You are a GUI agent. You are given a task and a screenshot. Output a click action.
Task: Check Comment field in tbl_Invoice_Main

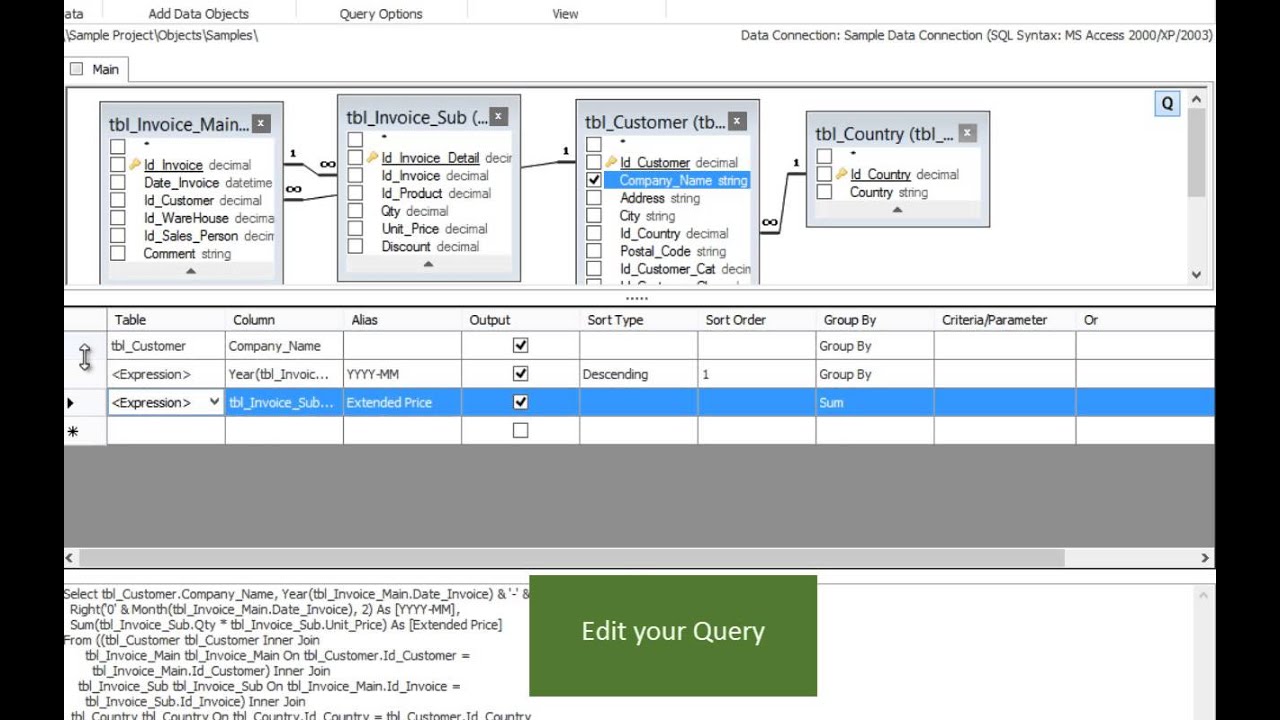(118, 253)
